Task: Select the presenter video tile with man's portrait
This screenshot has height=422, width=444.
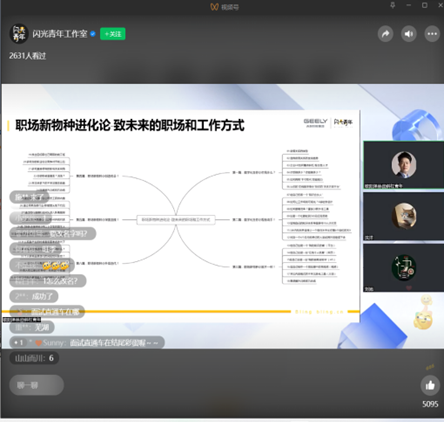Action: point(403,165)
